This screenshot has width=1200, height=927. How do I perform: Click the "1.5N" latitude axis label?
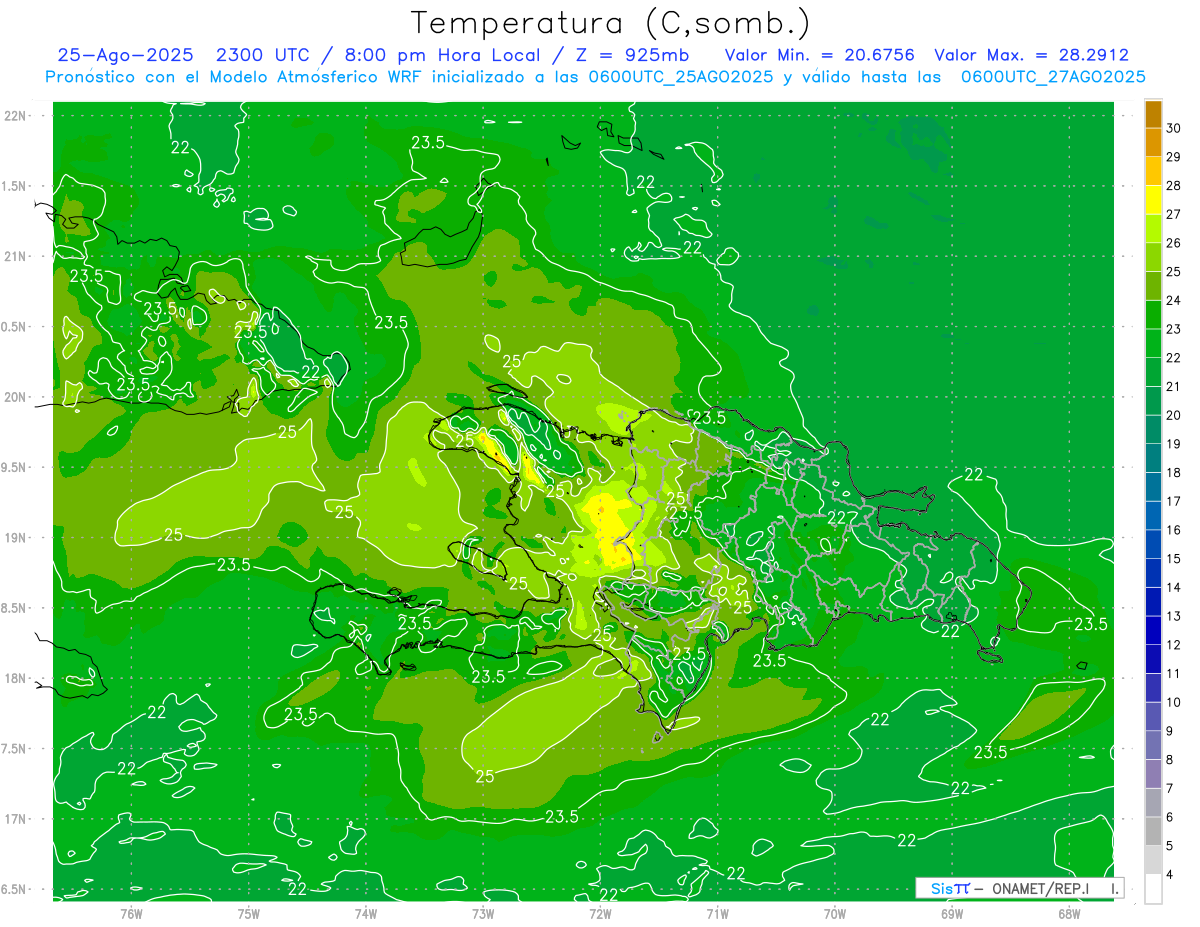point(15,186)
